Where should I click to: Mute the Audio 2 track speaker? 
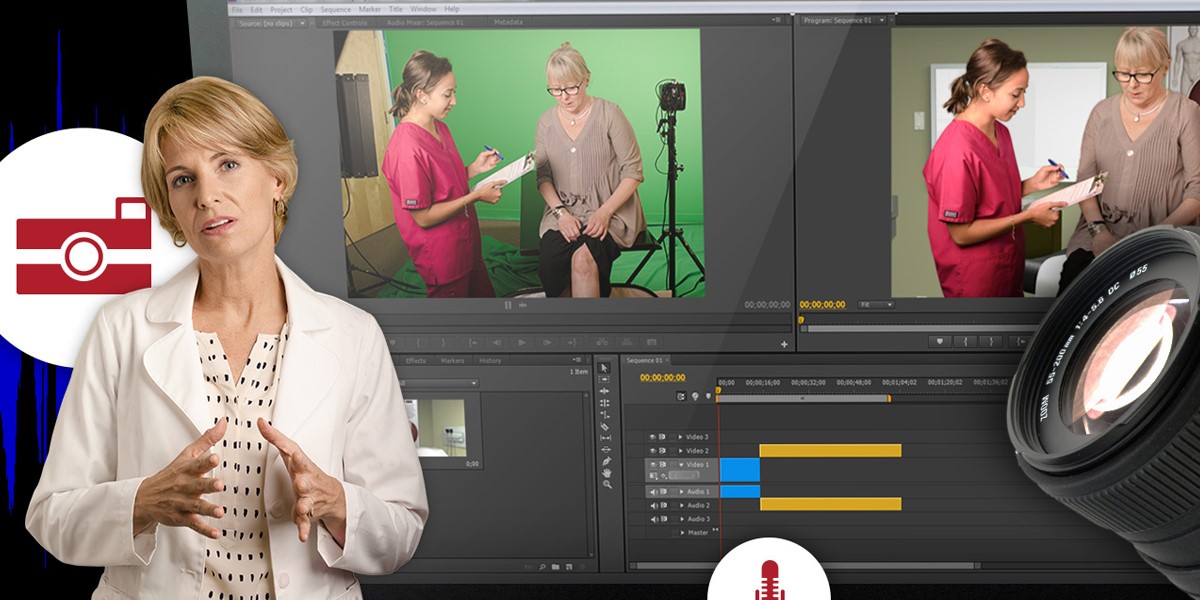tap(653, 506)
